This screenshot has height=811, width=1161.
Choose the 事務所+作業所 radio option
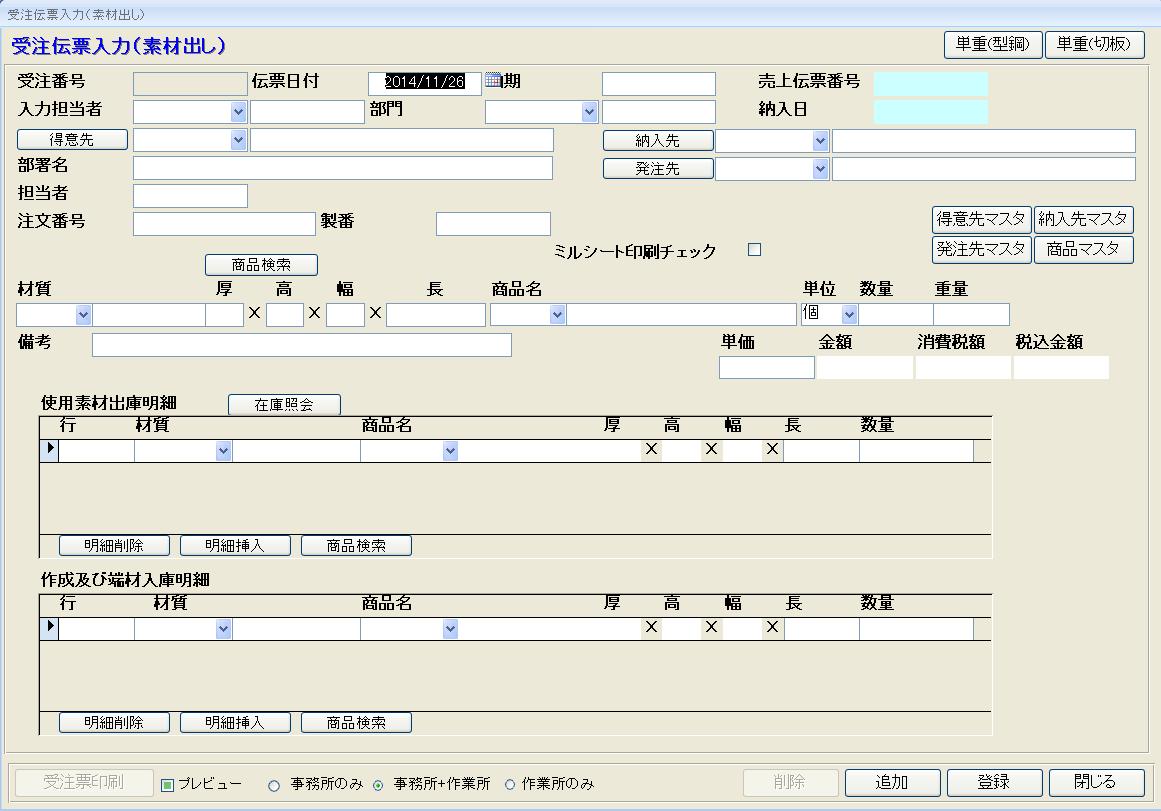coord(378,786)
